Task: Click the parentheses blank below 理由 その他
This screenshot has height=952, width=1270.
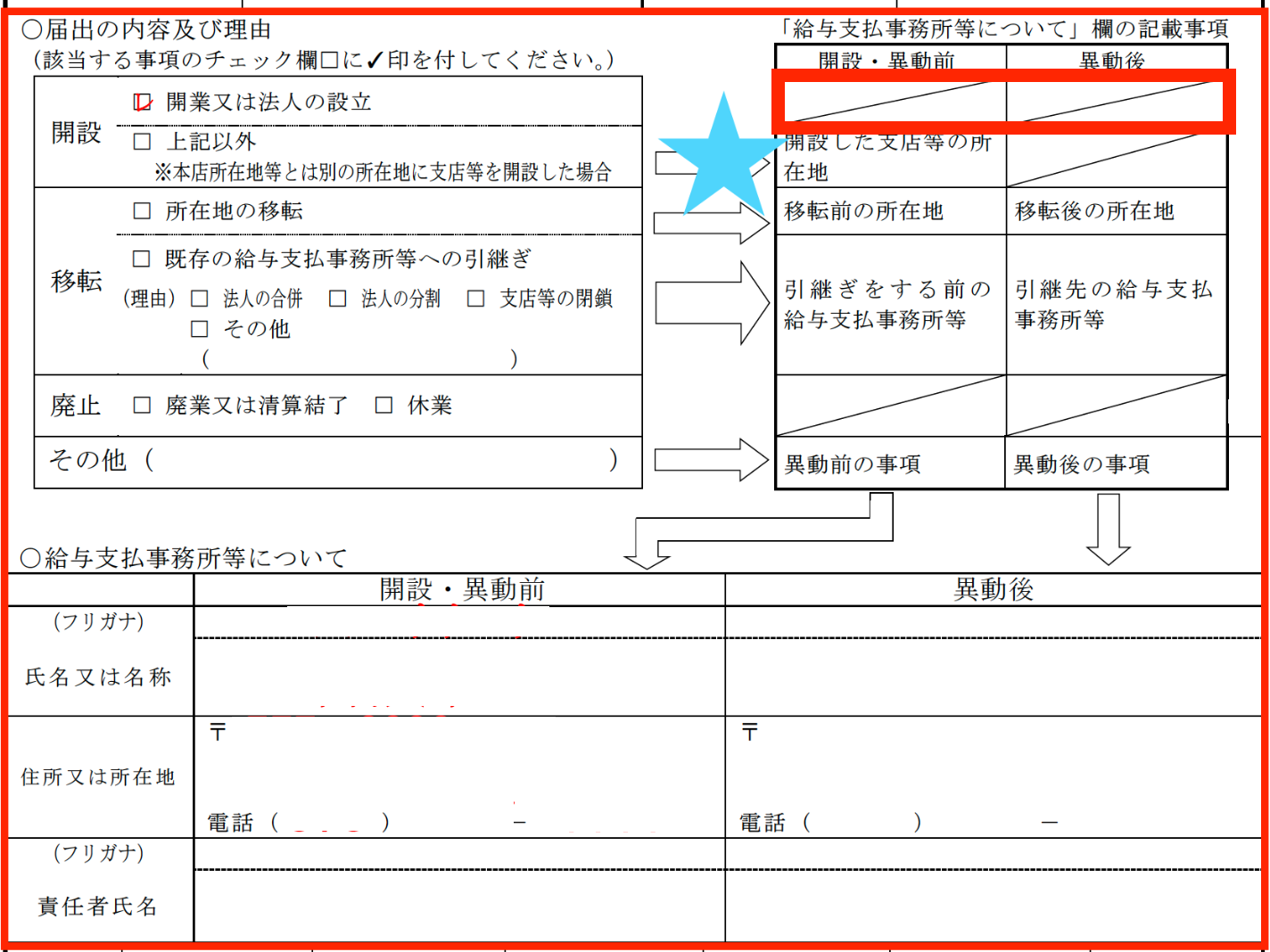Action: [x=359, y=359]
